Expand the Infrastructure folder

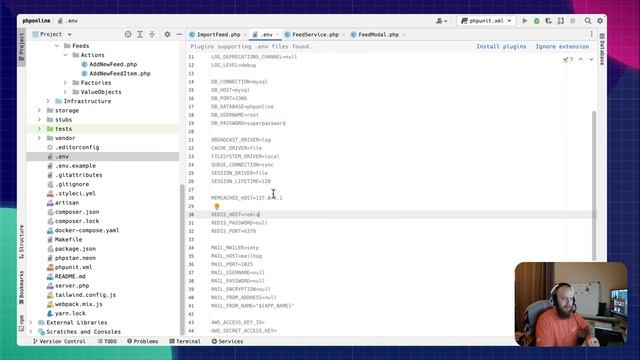tap(48, 101)
